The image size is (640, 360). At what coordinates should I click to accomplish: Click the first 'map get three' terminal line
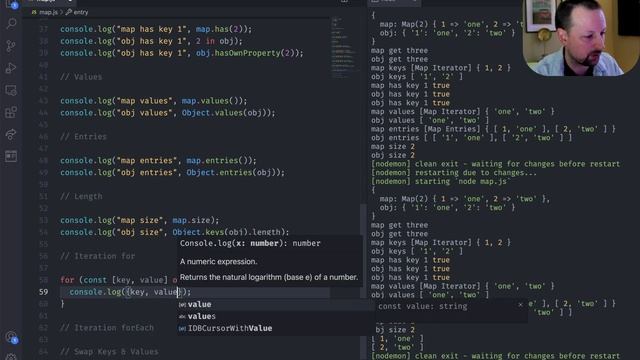[x=399, y=51]
